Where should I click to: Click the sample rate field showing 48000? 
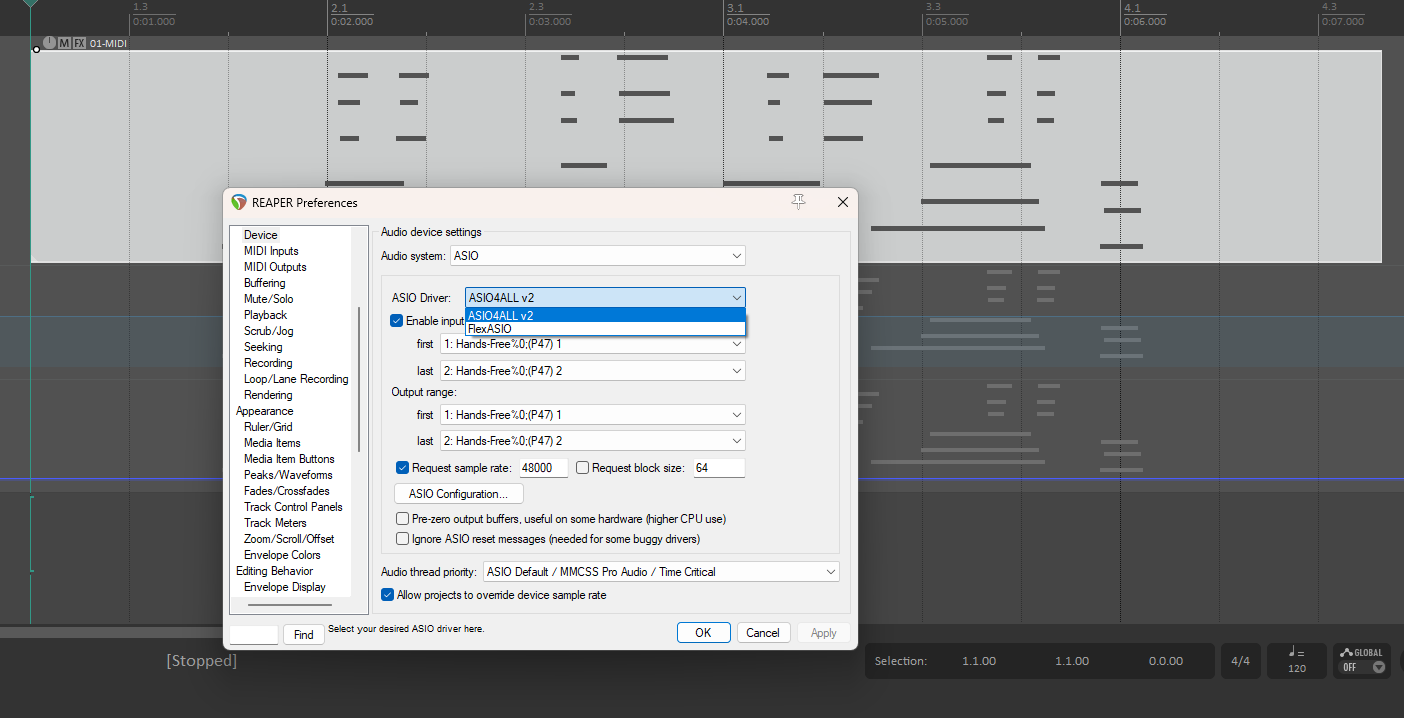543,468
